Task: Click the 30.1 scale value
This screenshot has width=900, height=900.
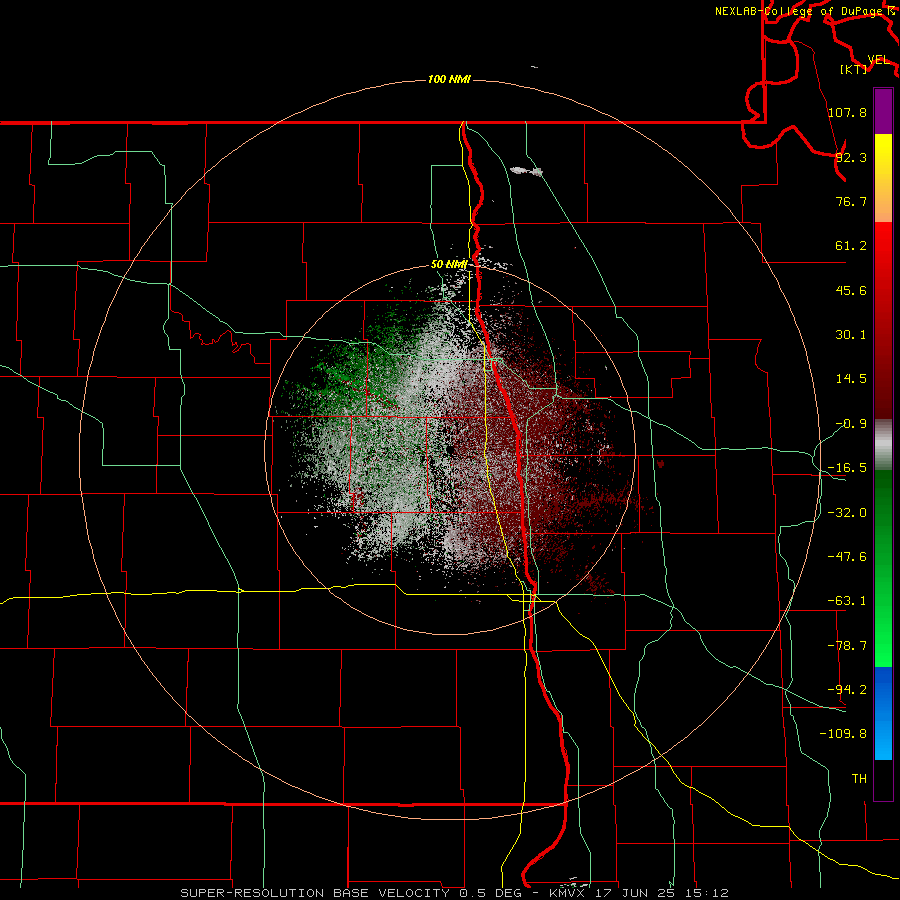Action: point(851,335)
